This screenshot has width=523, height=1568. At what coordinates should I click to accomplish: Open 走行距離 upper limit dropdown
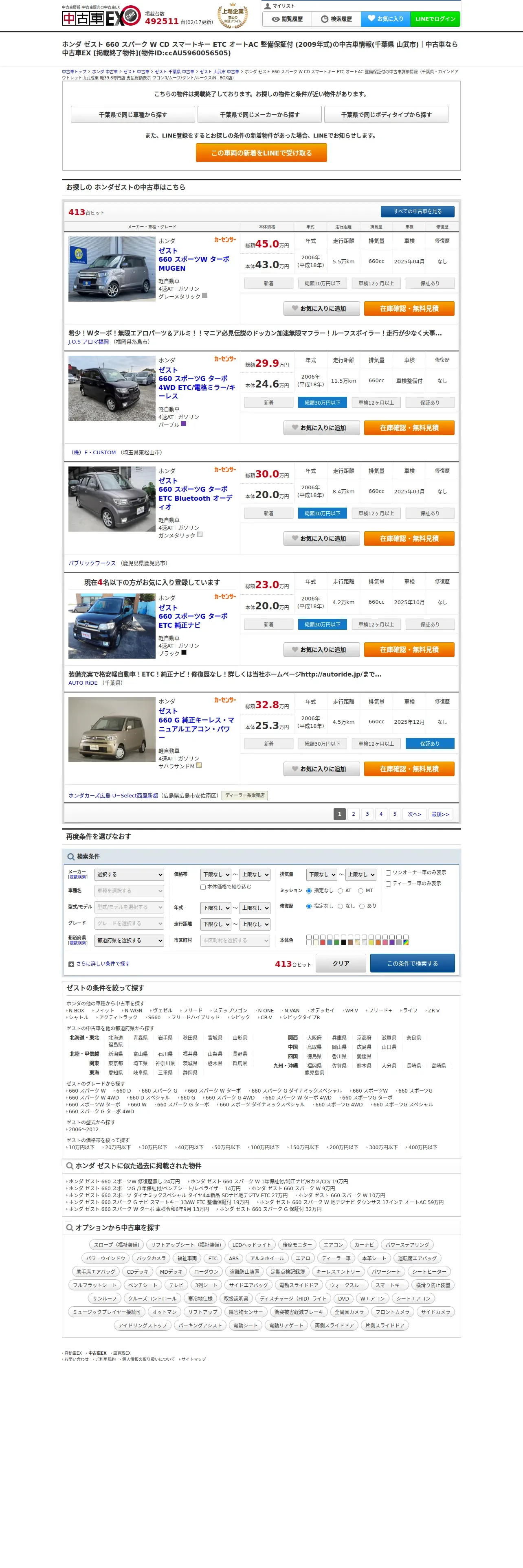click(255, 924)
